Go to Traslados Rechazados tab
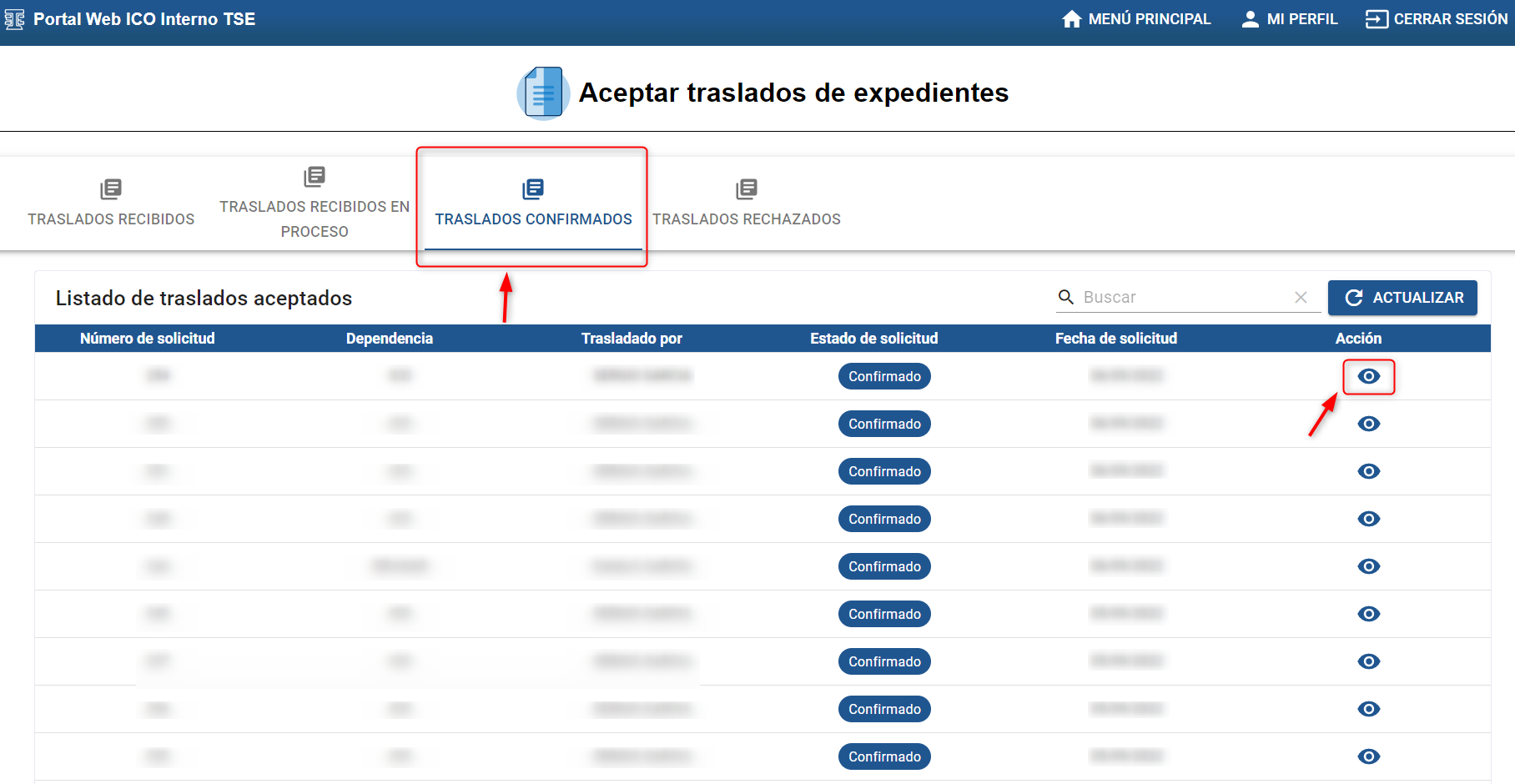 [746, 203]
